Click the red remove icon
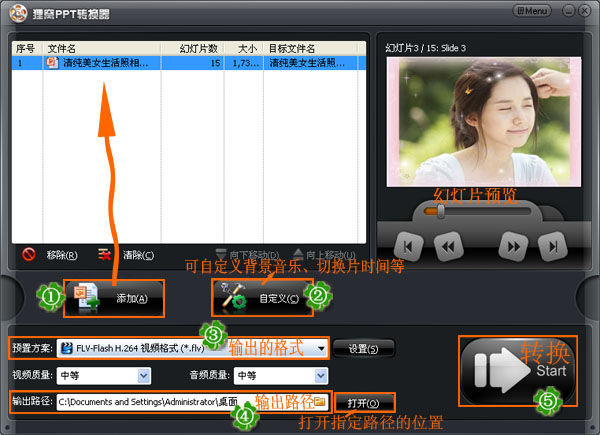This screenshot has height=435, width=600. click(28, 254)
